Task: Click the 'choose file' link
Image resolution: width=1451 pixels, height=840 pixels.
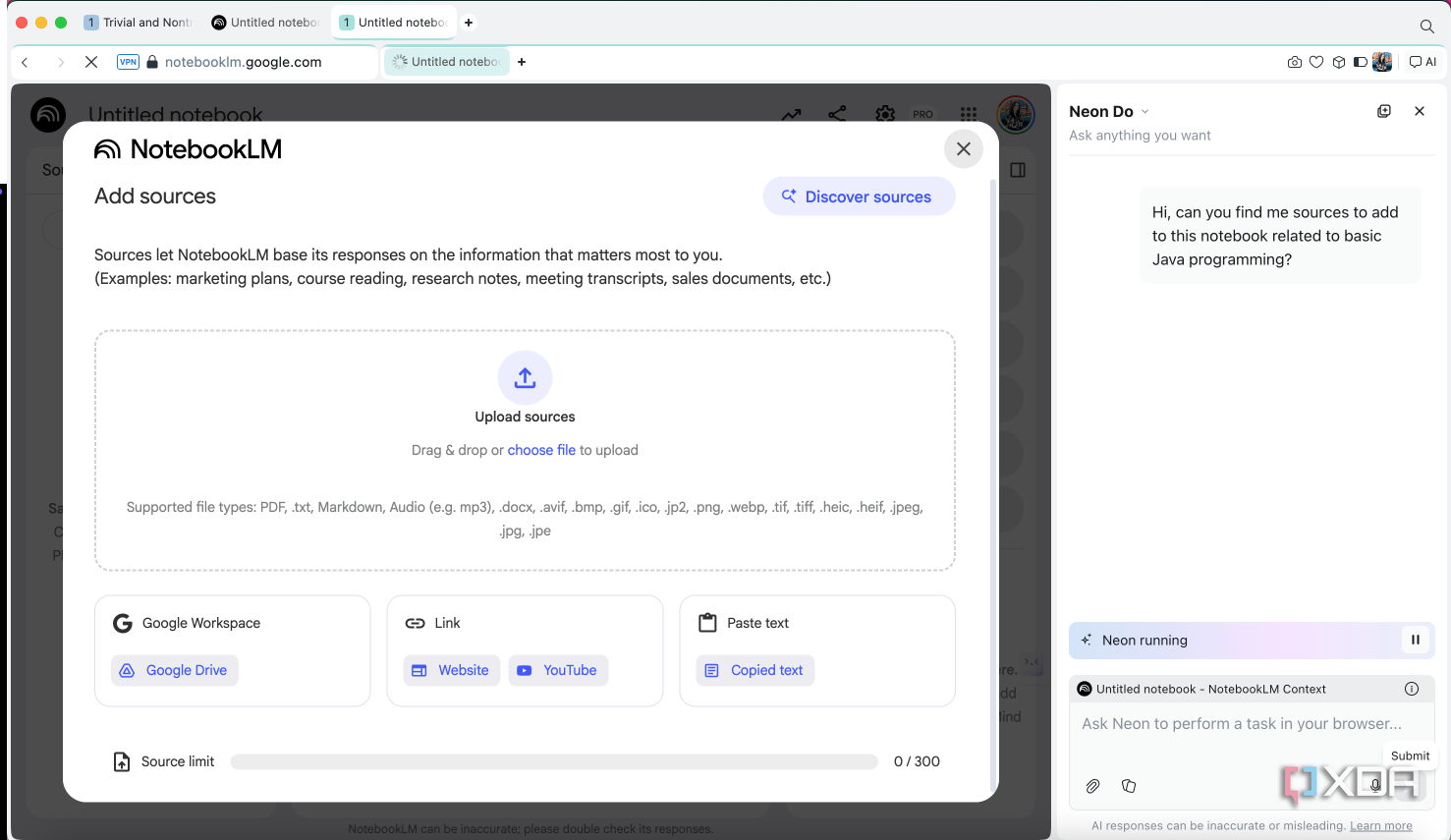Action: point(541,450)
